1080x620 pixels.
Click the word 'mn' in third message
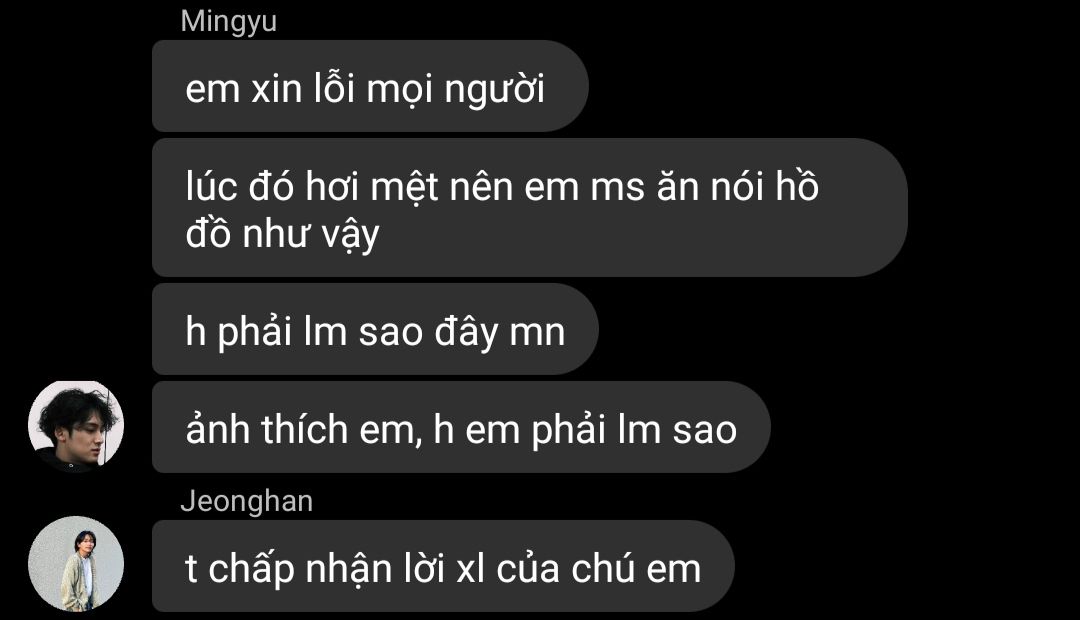(537, 333)
